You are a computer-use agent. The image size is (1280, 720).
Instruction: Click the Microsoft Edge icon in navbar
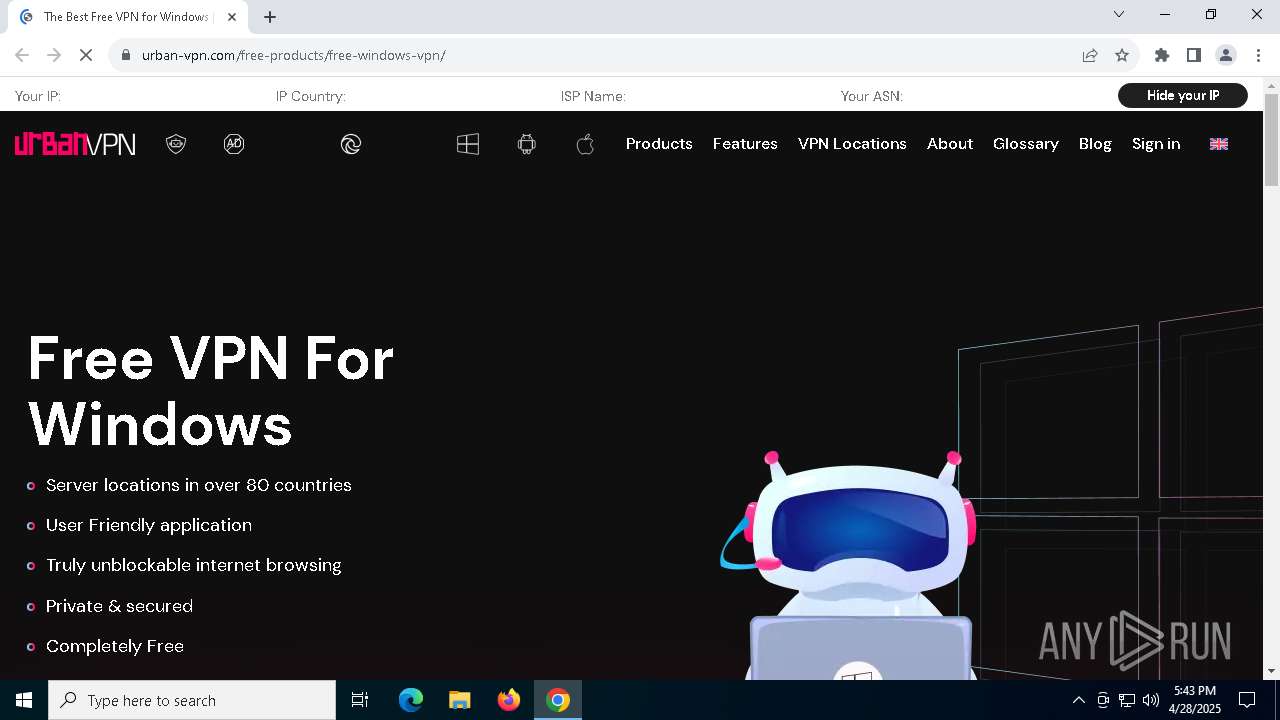(351, 144)
